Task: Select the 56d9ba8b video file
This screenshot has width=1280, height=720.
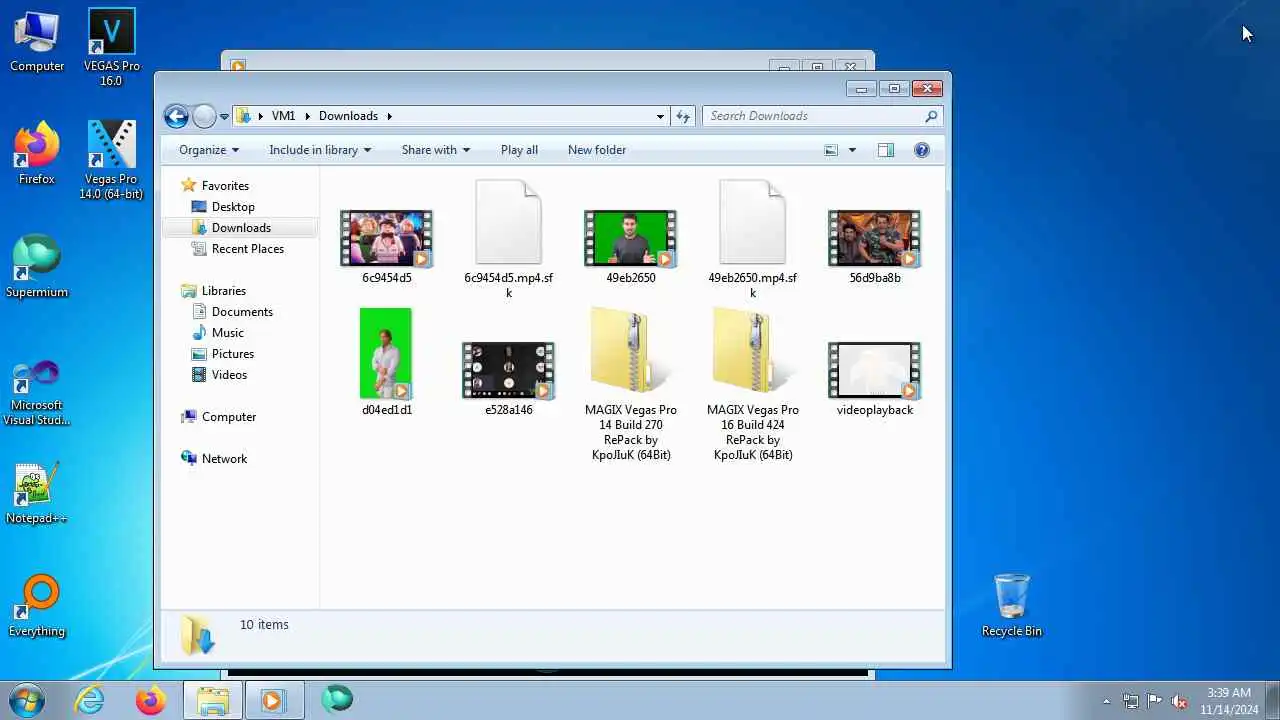Action: (x=874, y=246)
